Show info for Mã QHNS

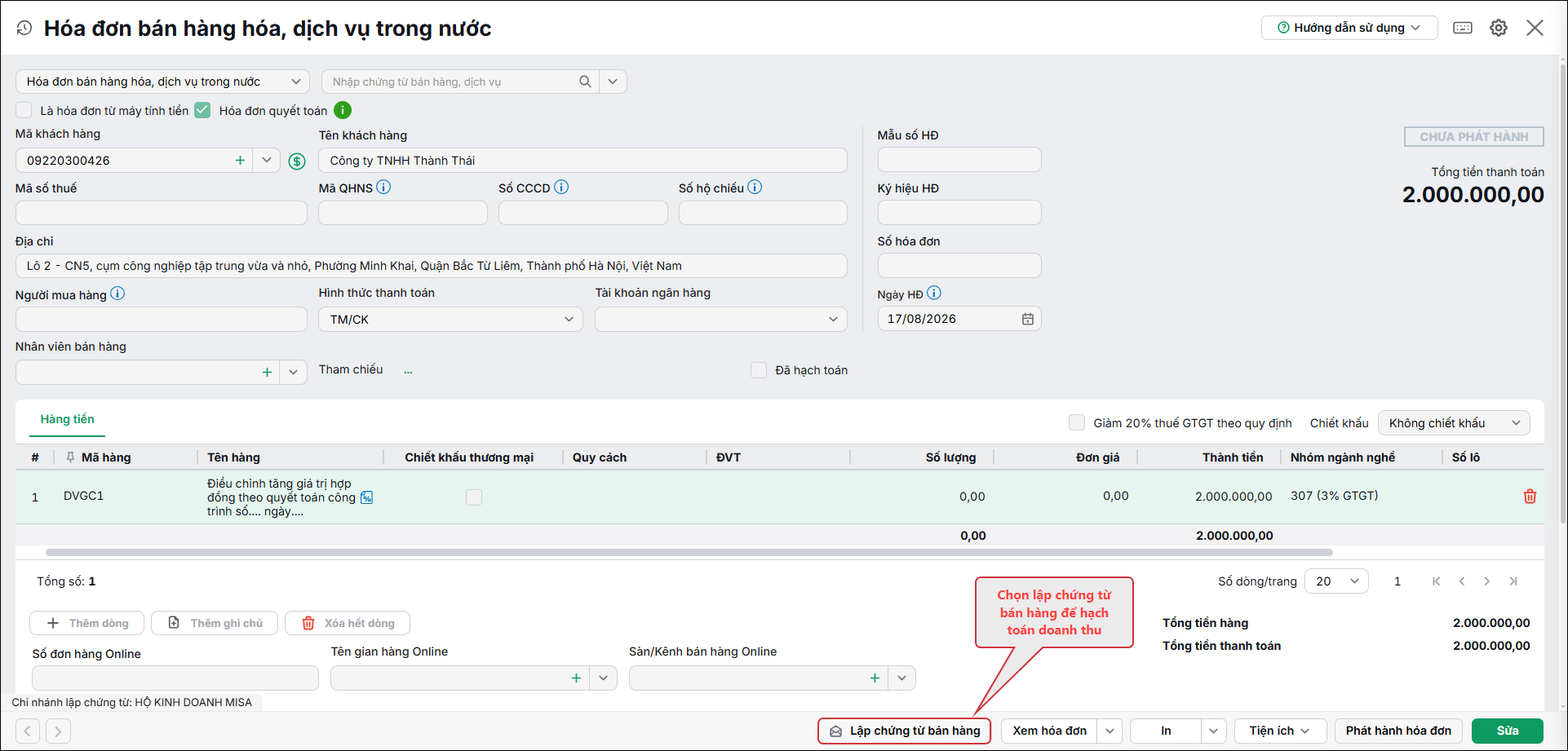tap(383, 187)
